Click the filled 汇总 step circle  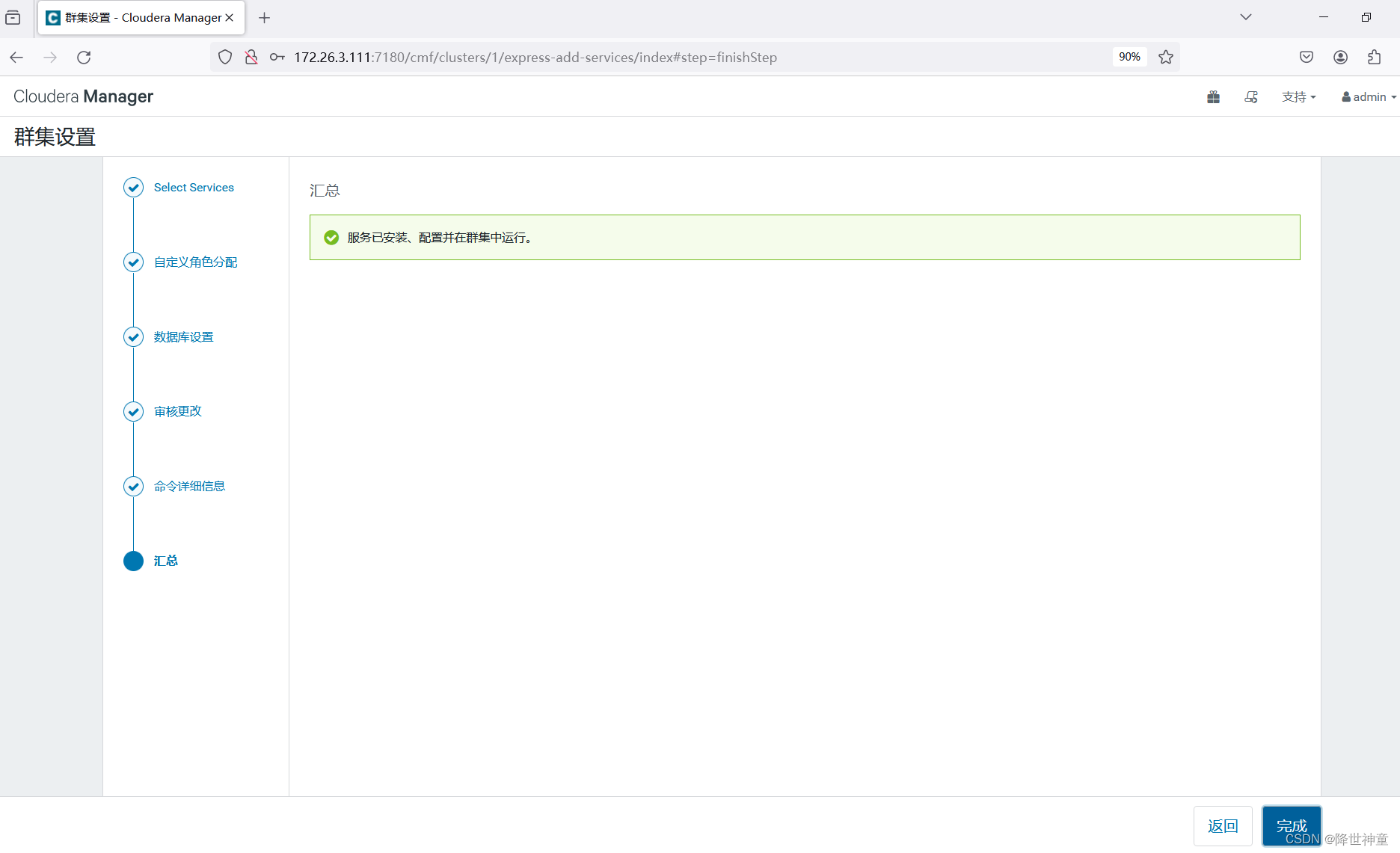[133, 561]
